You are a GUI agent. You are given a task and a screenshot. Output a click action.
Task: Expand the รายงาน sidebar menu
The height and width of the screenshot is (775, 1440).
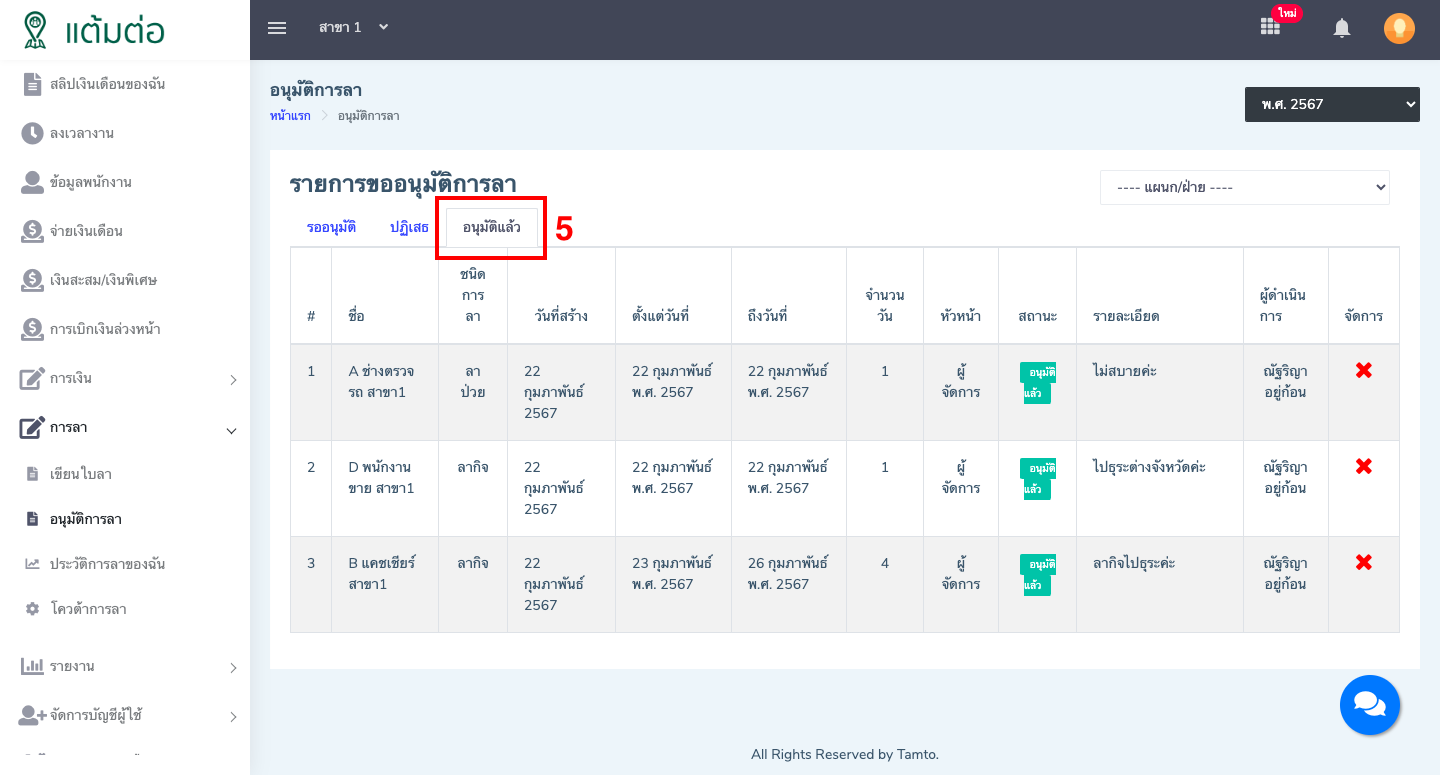[130, 667]
